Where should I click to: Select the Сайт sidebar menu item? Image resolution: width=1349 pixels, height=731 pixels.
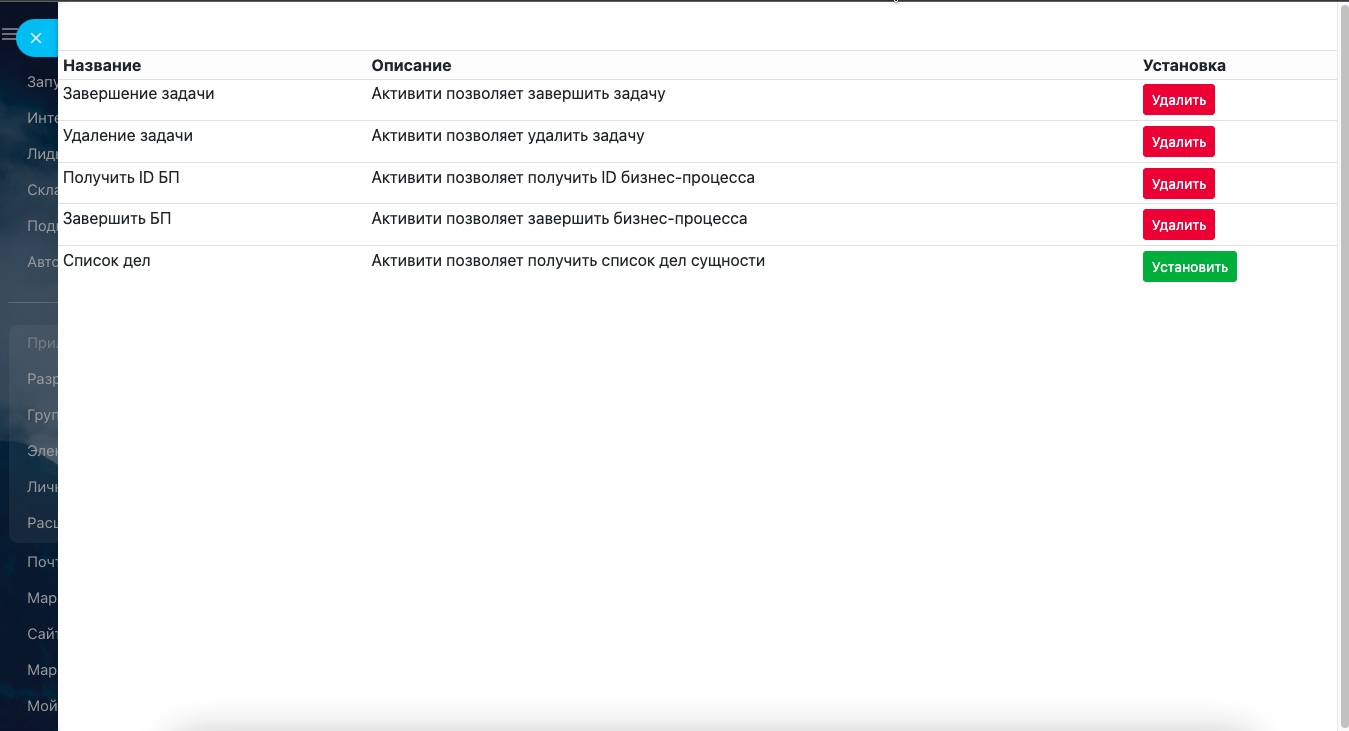pyautogui.click(x=42, y=634)
